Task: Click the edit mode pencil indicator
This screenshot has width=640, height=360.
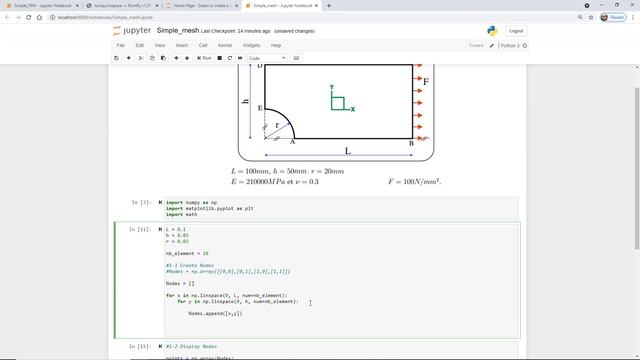Action: [492, 46]
